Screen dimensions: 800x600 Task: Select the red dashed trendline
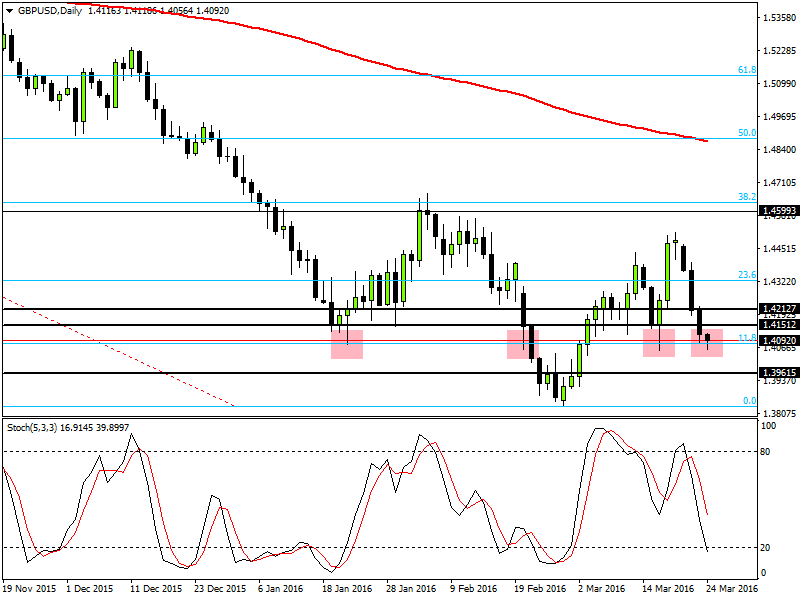point(118,352)
